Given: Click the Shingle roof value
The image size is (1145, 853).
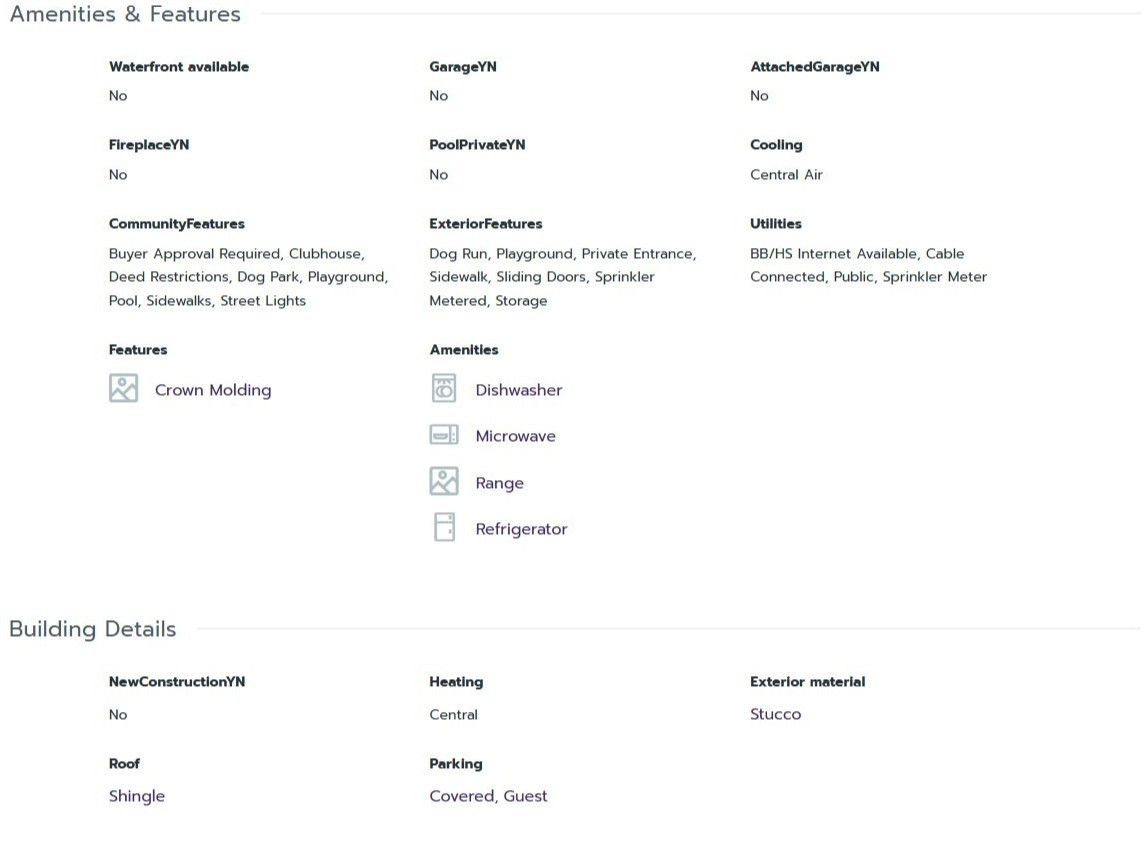Looking at the screenshot, I should coord(137,797).
